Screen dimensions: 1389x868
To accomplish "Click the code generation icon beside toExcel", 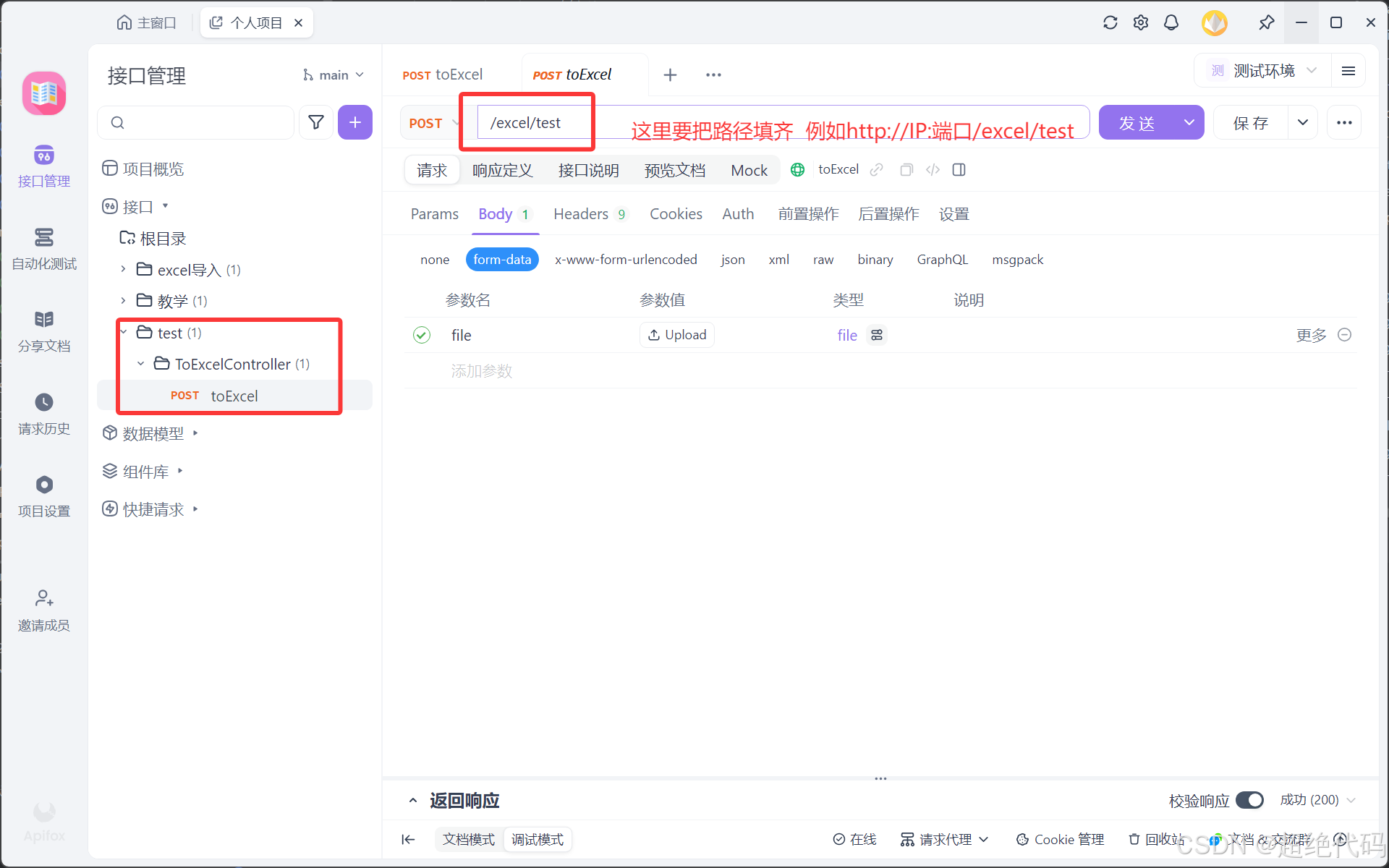I will tap(933, 170).
